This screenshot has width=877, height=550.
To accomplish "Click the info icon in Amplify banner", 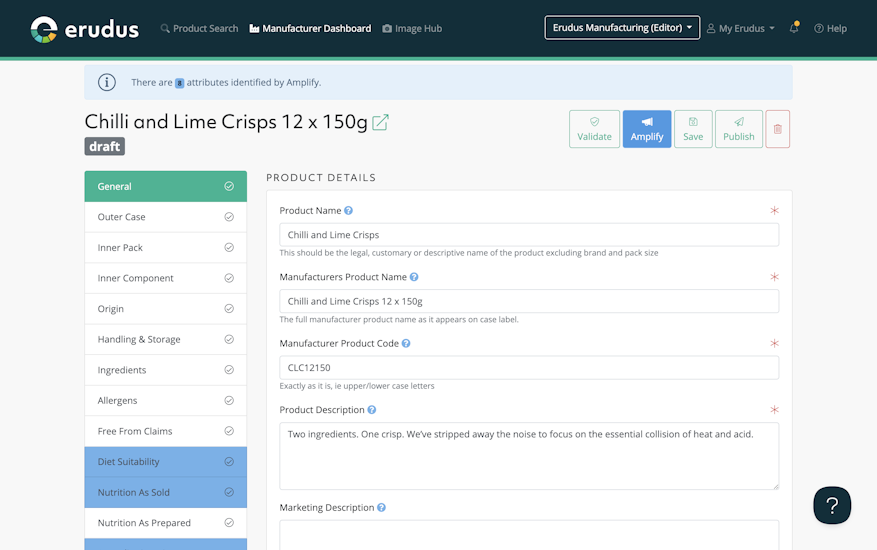I will pyautogui.click(x=107, y=82).
